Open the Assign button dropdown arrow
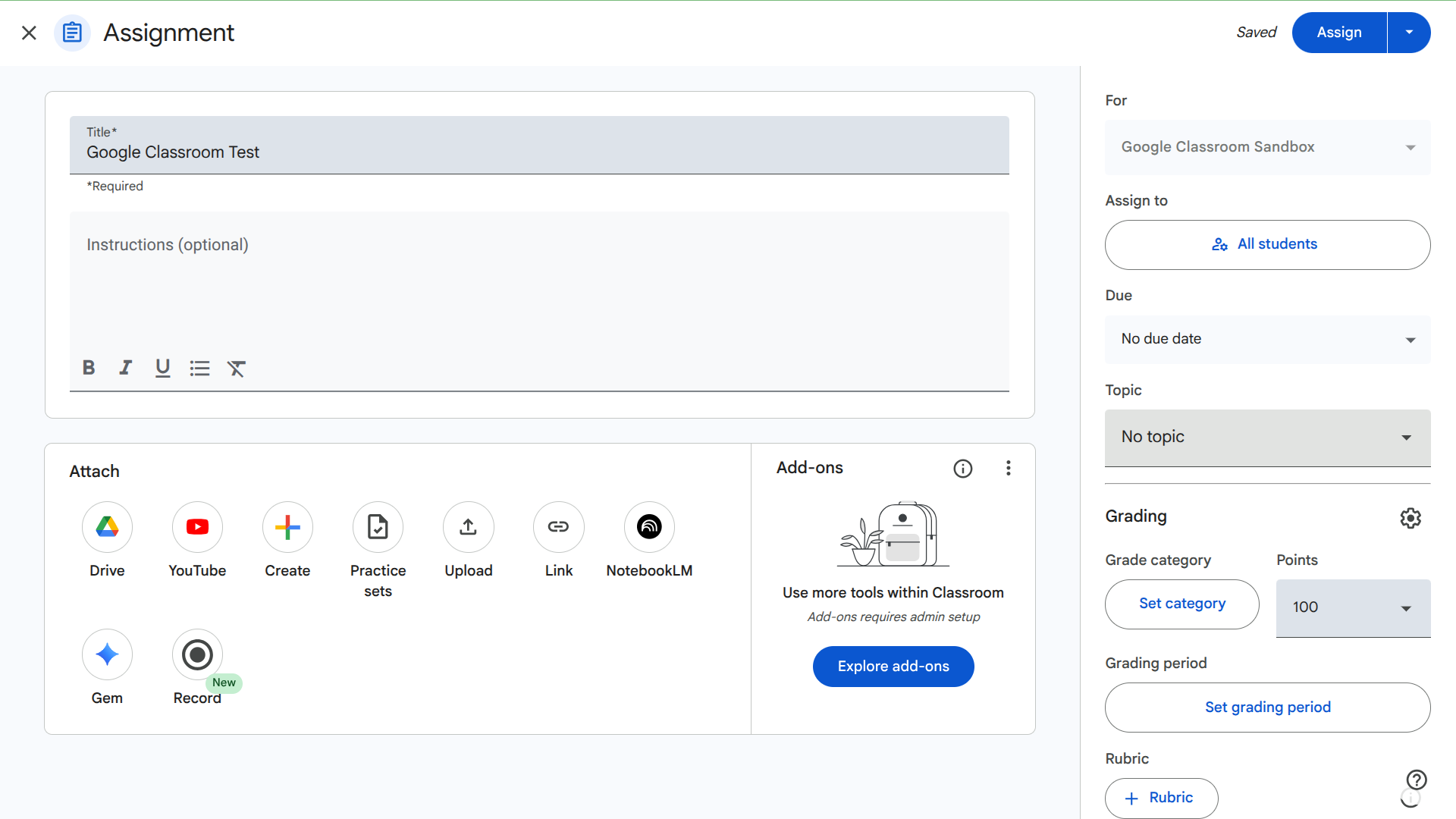The width and height of the screenshot is (1456, 819). pos(1409,33)
